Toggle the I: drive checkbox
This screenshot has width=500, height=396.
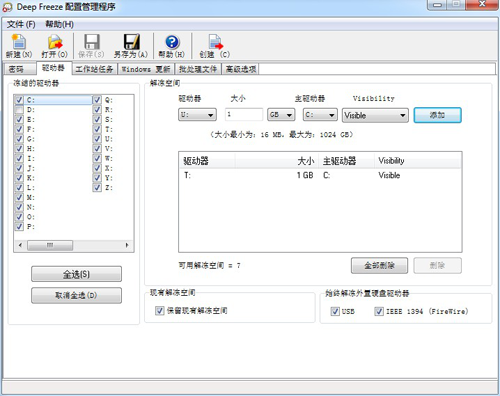[19, 158]
